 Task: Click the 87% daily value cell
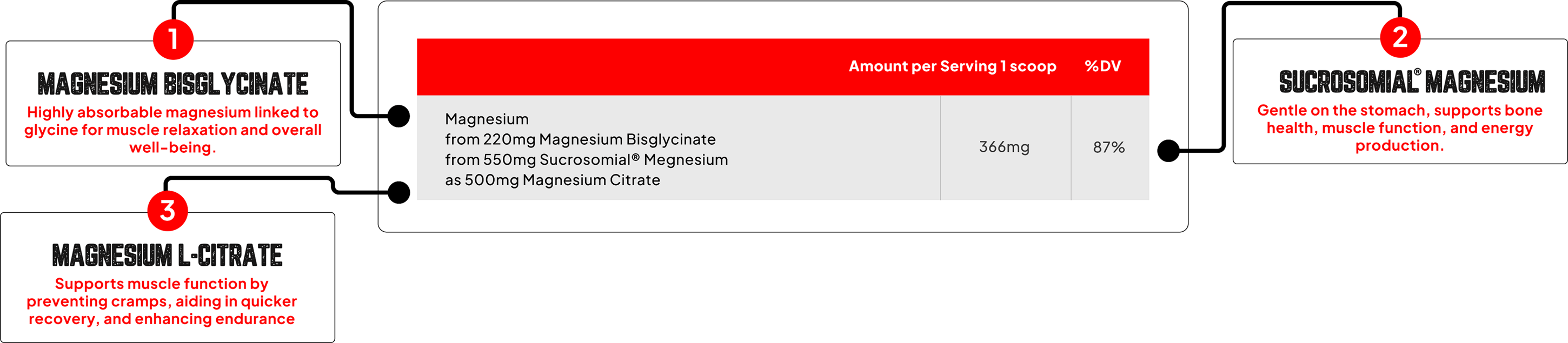(x=1108, y=147)
